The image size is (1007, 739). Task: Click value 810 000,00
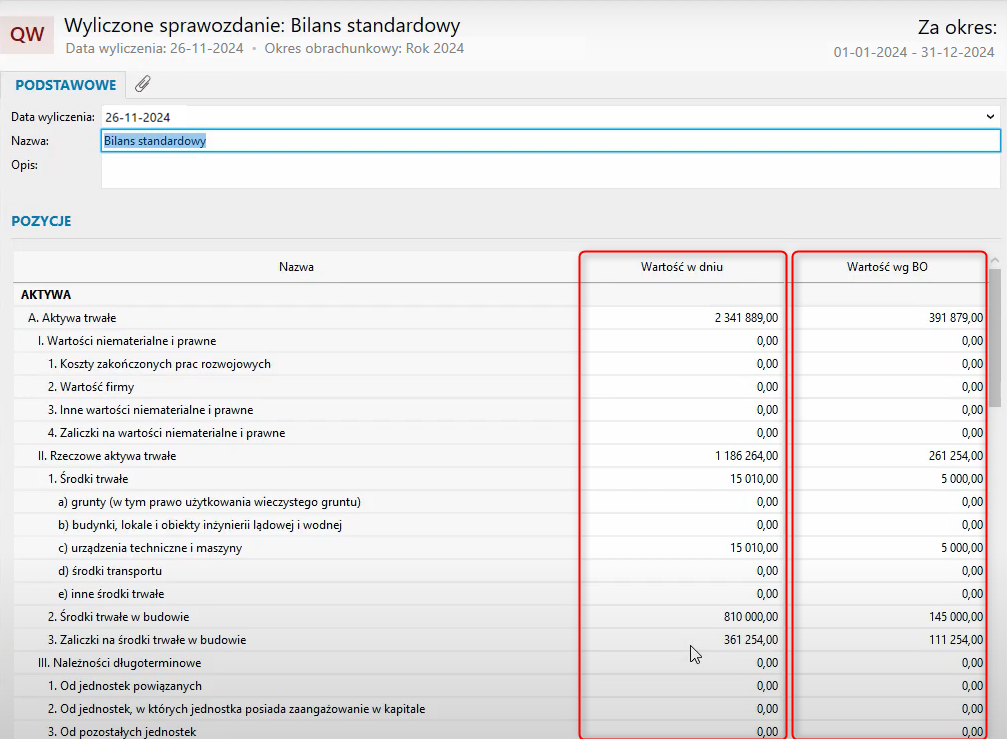(x=751, y=617)
